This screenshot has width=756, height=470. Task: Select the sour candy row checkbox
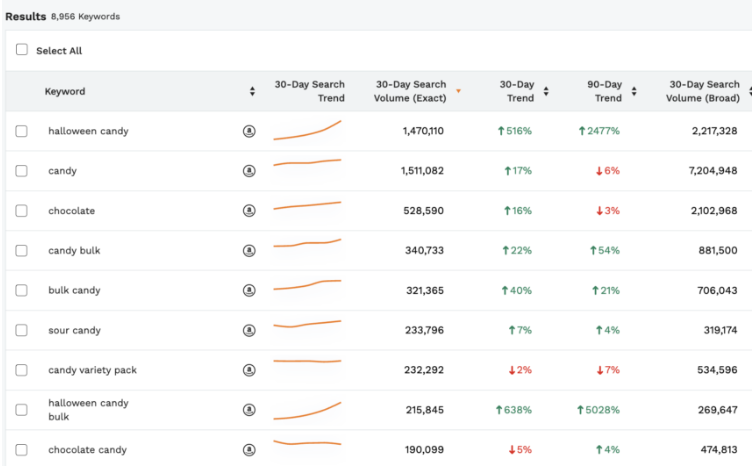click(22, 331)
